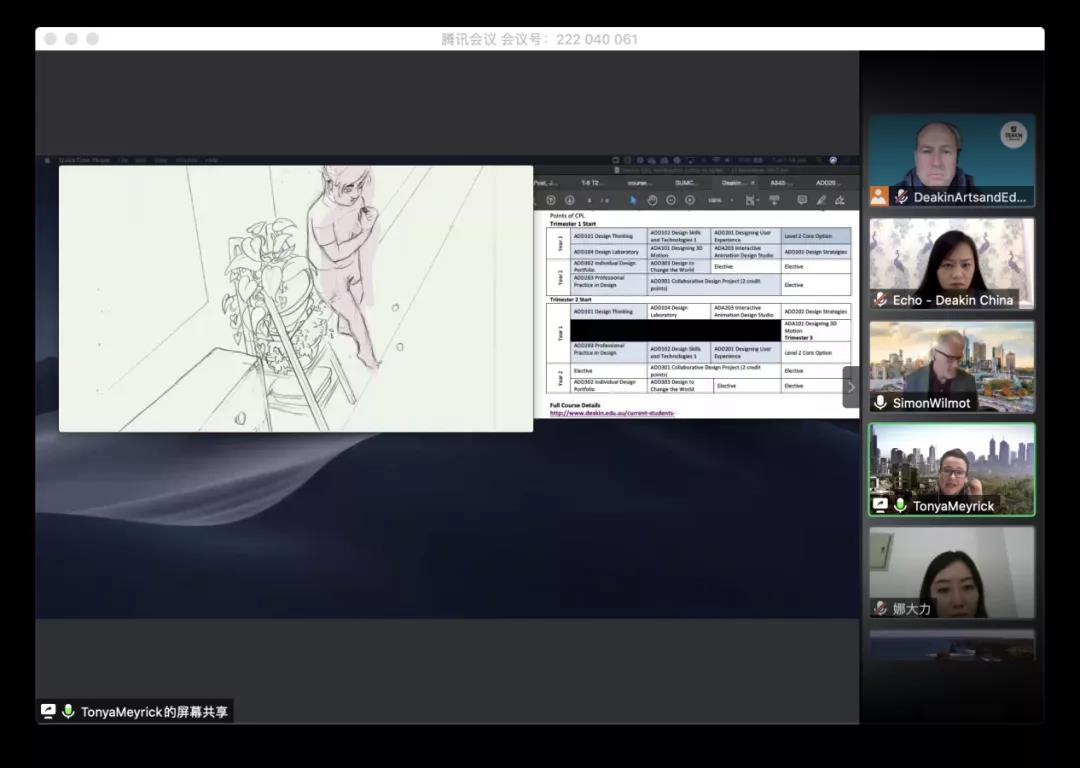Expand the side panel arrow on document edge
This screenshot has width=1080, height=768.
click(x=851, y=387)
